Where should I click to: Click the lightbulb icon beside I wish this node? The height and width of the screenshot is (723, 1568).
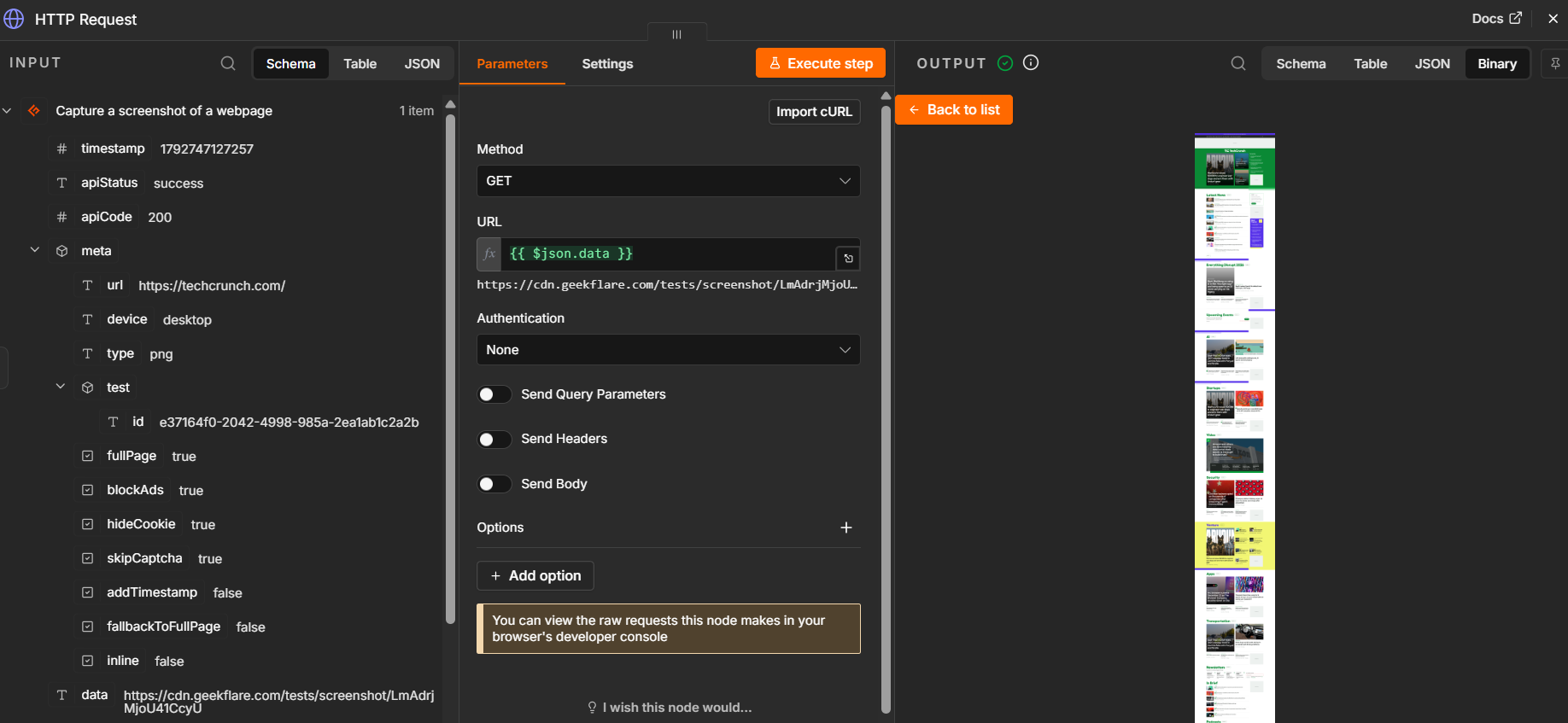[592, 708]
